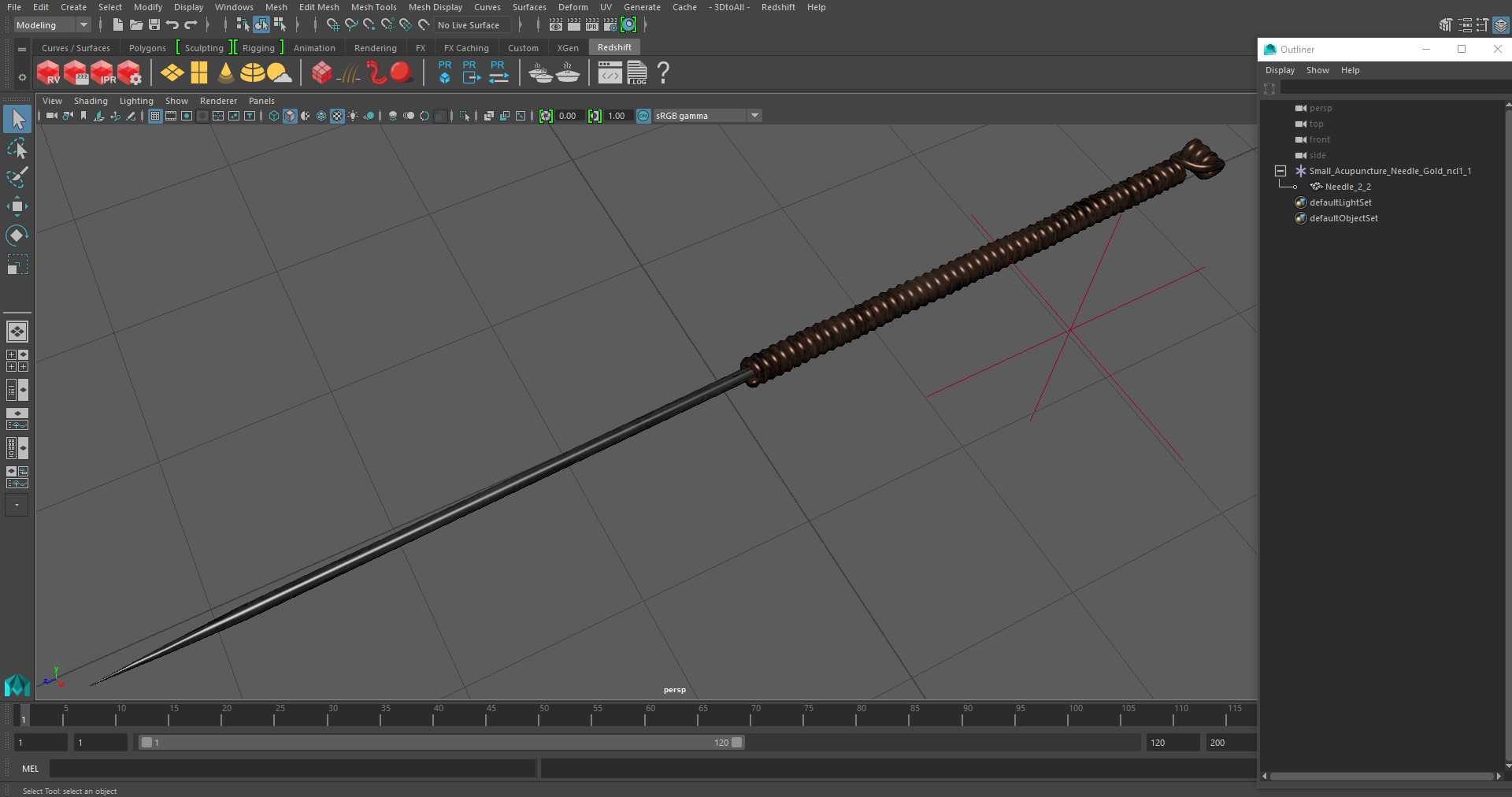Open viewport Renderer panel menu

pos(218,101)
